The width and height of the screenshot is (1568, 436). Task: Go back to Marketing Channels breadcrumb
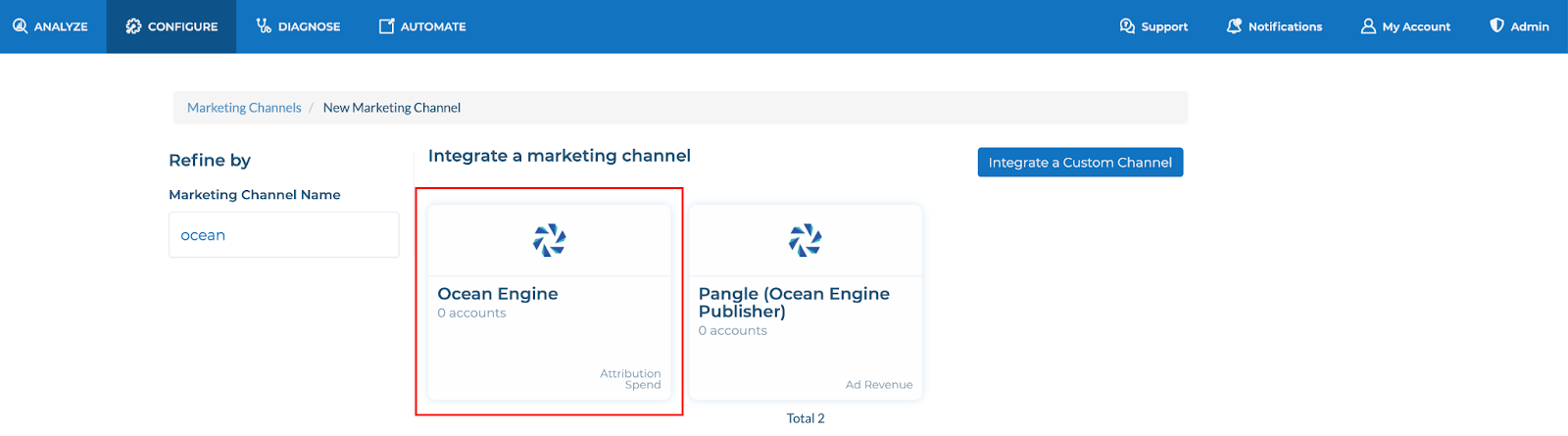pos(244,108)
